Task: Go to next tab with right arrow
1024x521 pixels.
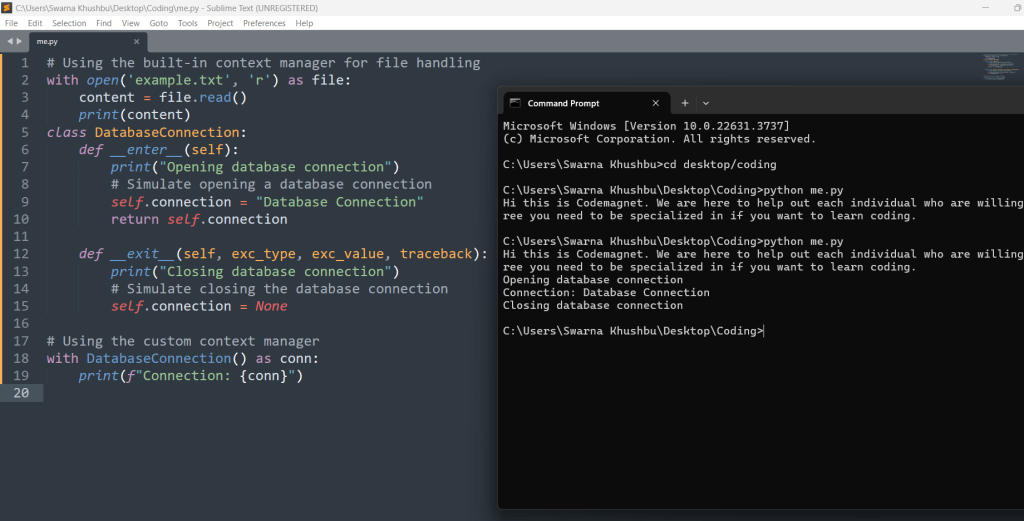Action: pos(19,41)
